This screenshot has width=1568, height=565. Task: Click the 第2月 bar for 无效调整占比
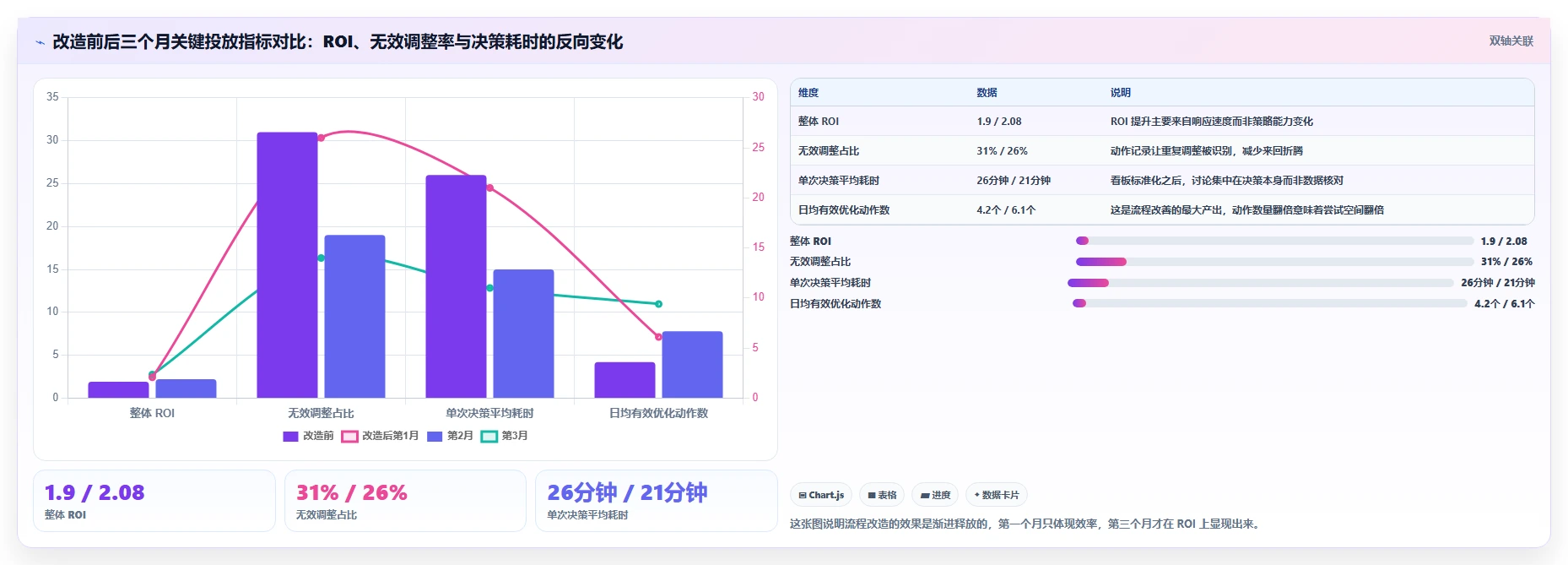pos(354,317)
